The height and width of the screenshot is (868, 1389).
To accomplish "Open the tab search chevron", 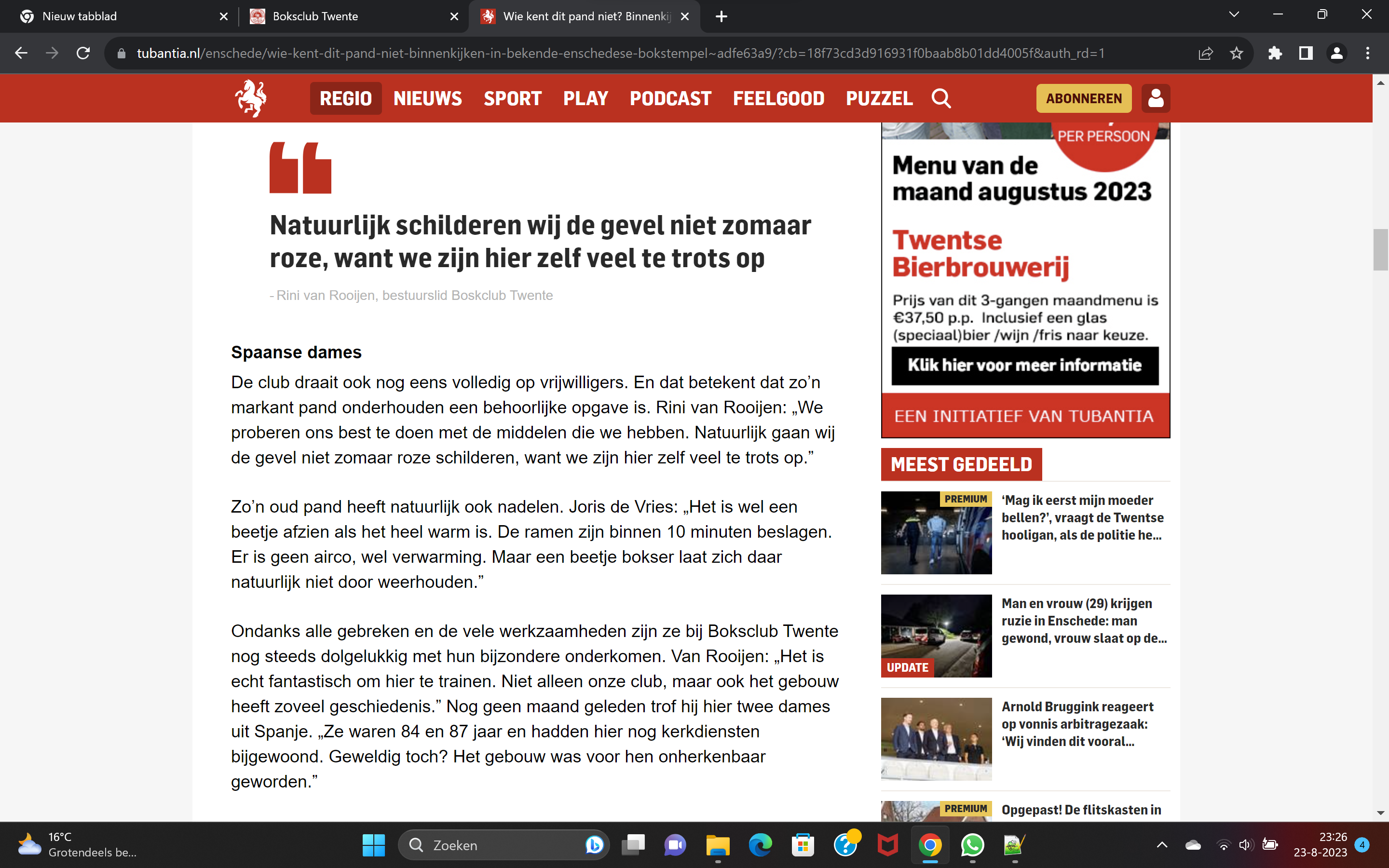I will point(1234,14).
